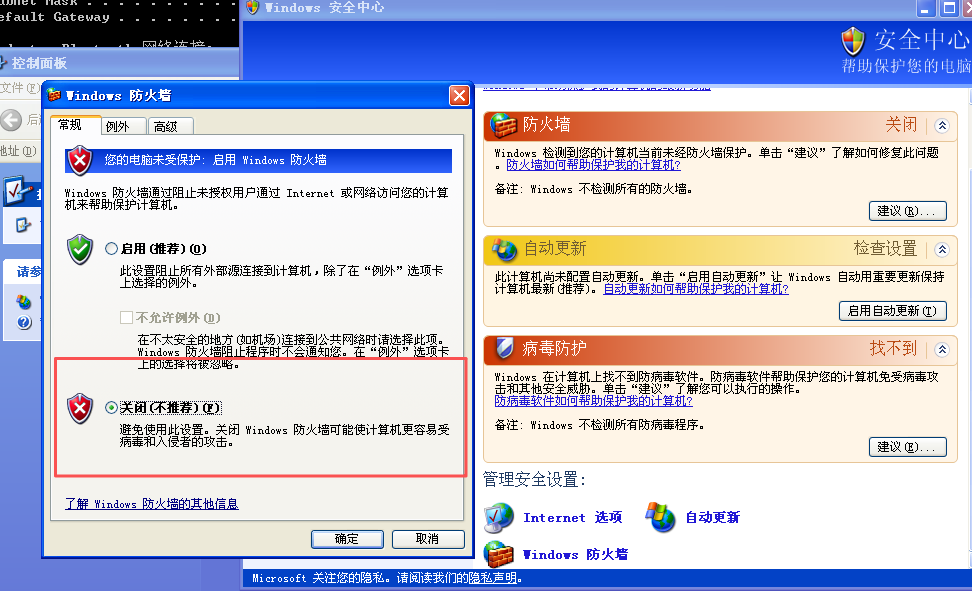Click the help question mark sidebar icon
The width and height of the screenshot is (972, 591).
click(x=24, y=322)
